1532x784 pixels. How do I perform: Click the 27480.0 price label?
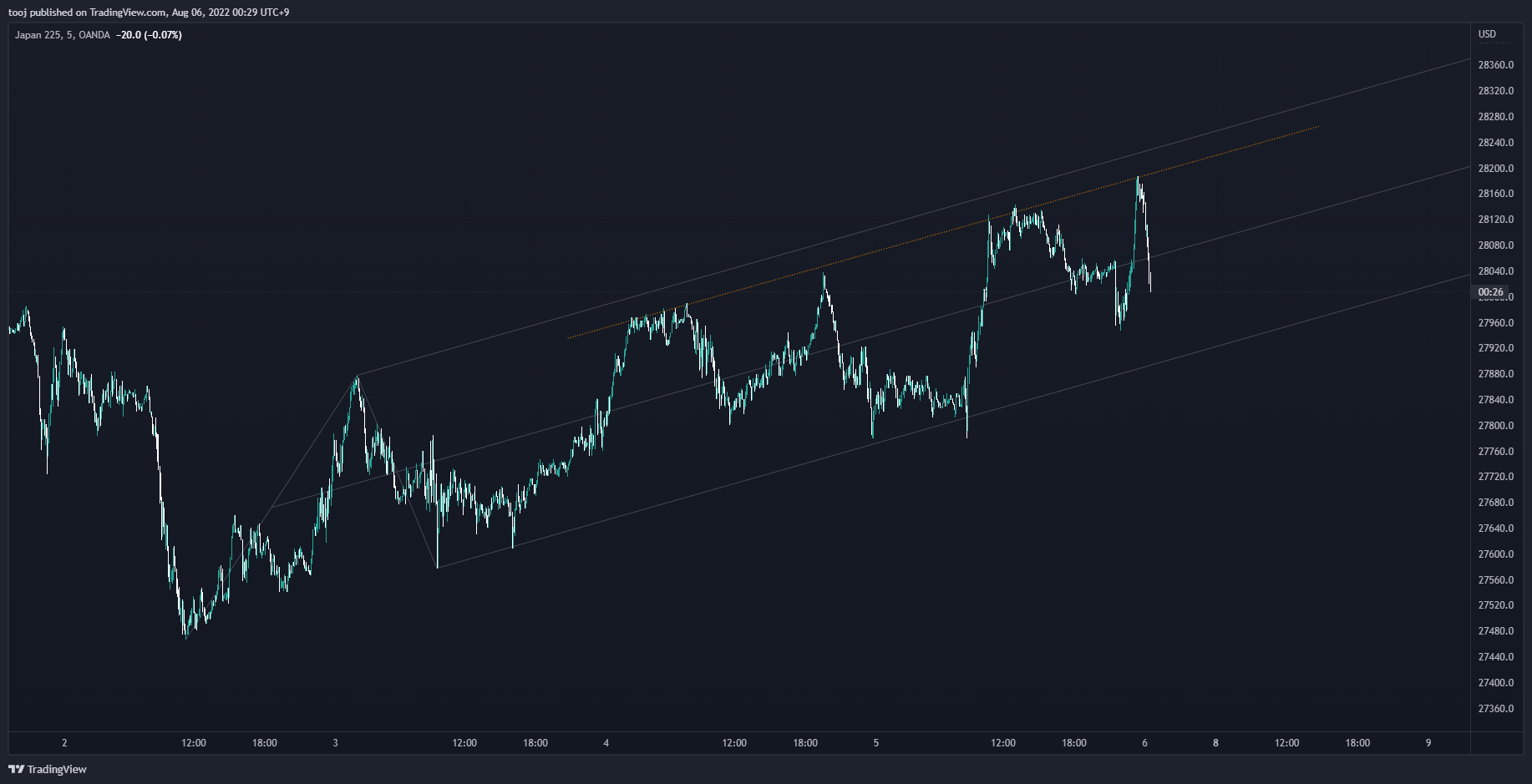pos(1496,631)
